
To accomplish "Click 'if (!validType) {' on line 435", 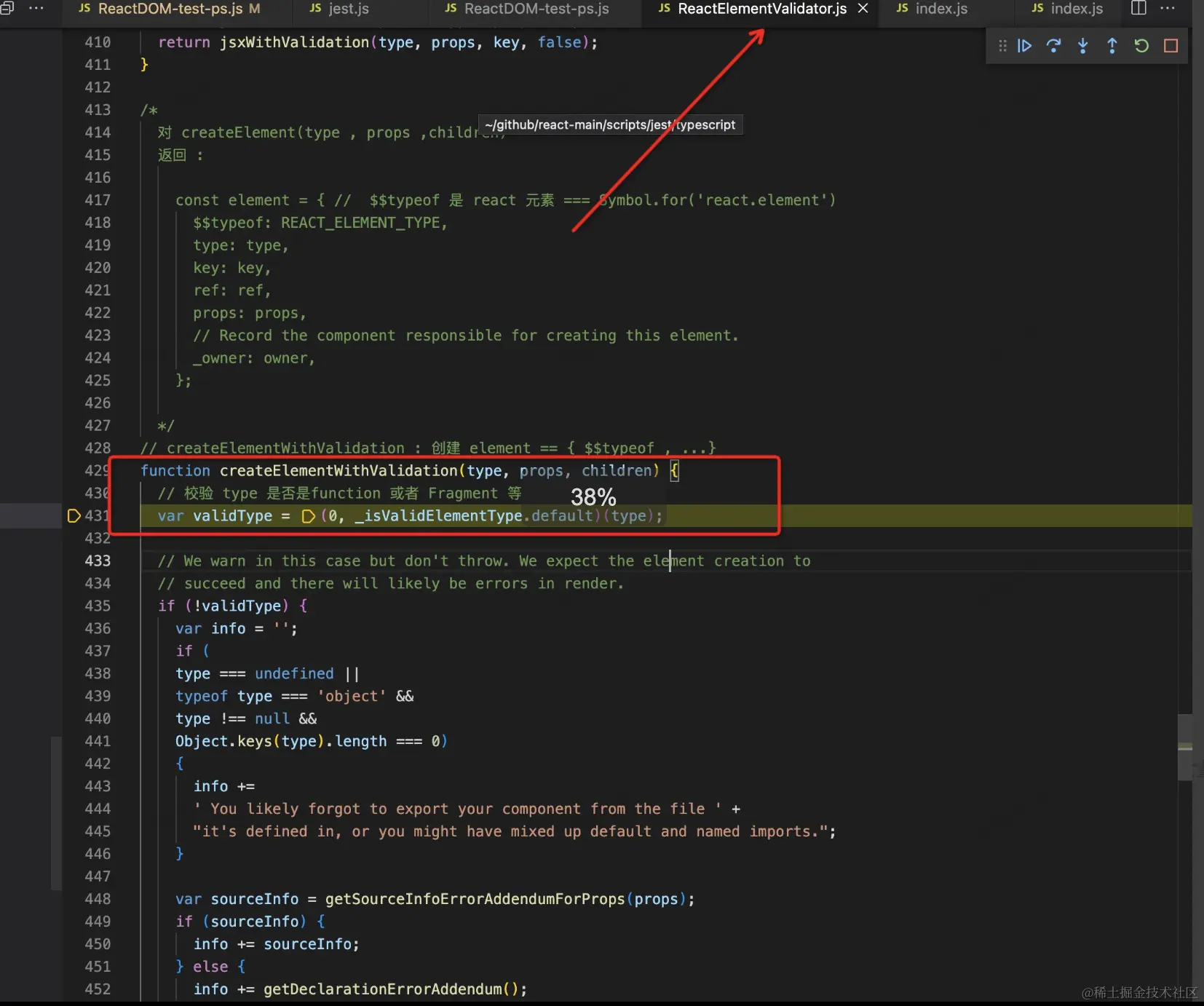I will click(232, 606).
